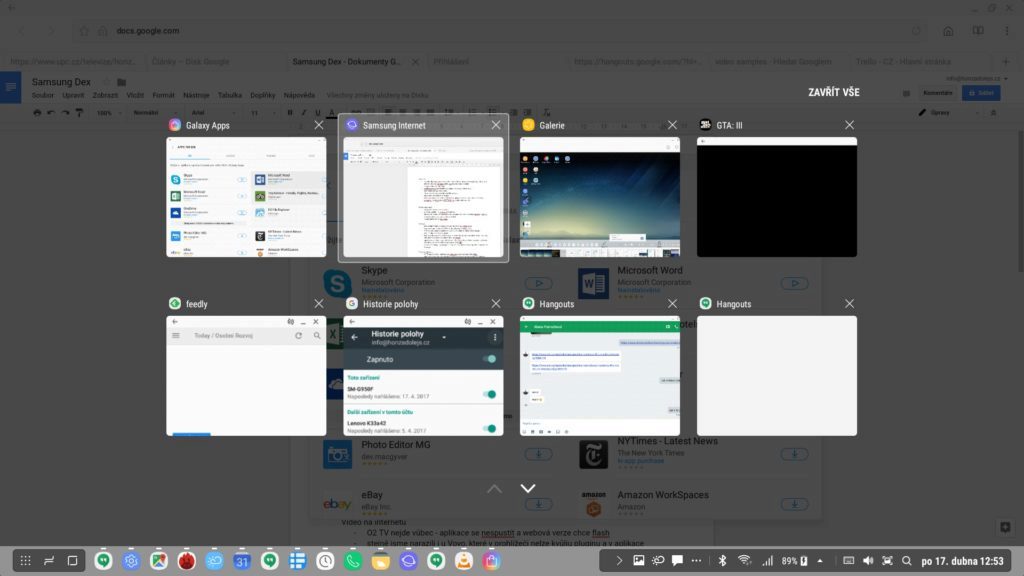Open Settings gear icon in the taskbar
This screenshot has height=576, width=1024.
click(x=131, y=561)
